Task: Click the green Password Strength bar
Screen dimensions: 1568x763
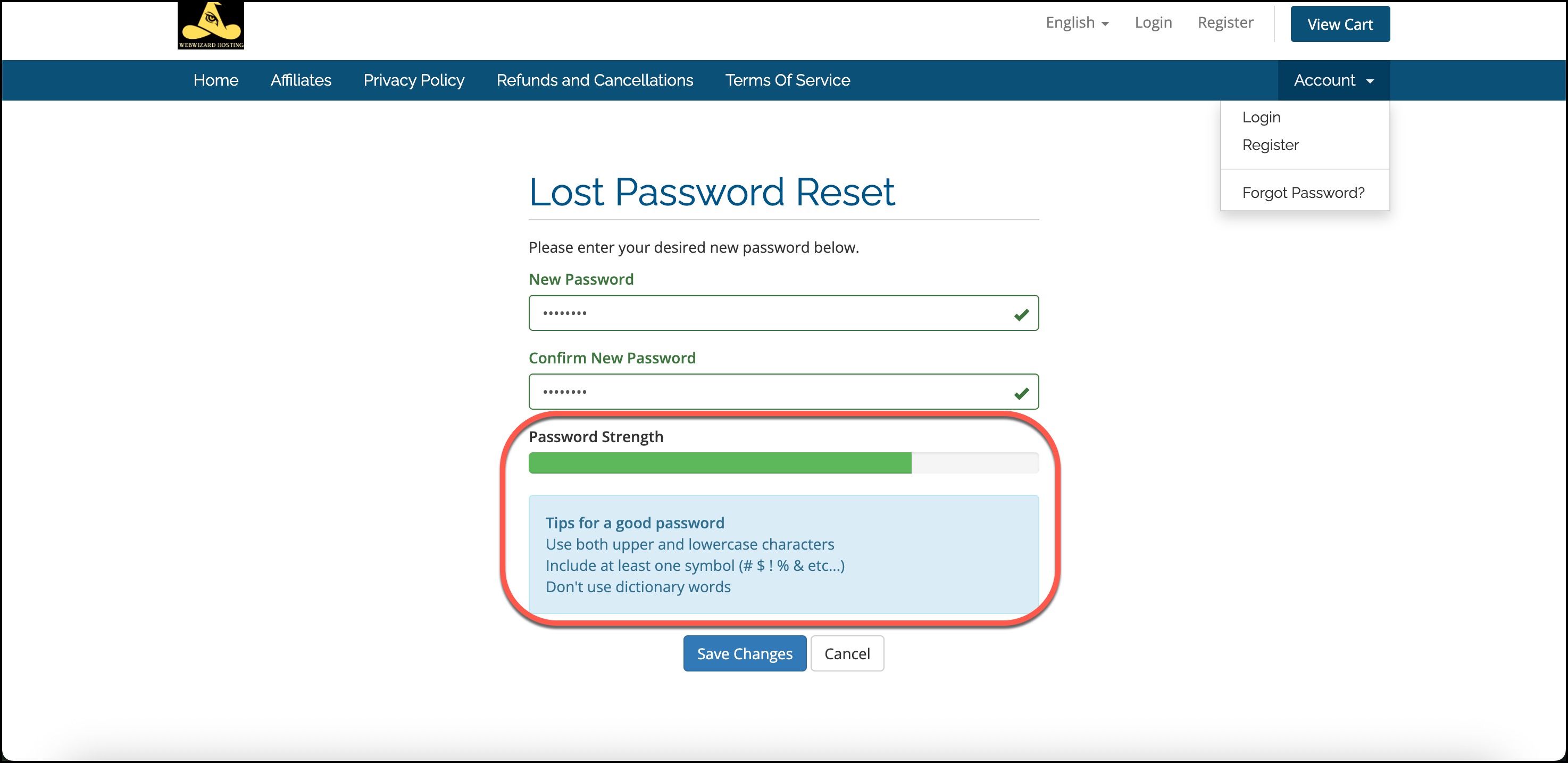Action: [x=720, y=463]
